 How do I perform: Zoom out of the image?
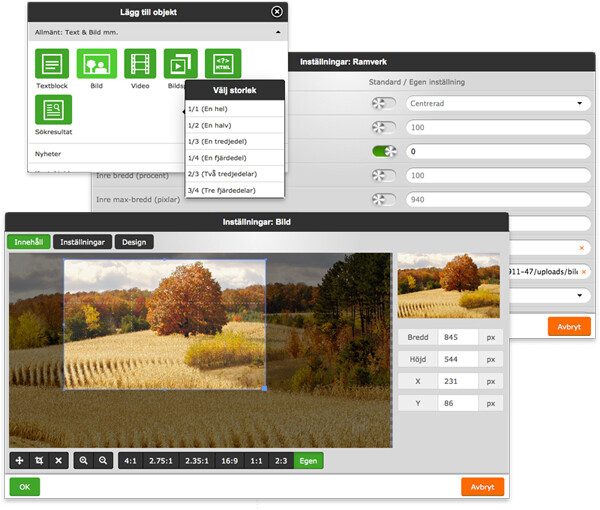click(x=103, y=461)
